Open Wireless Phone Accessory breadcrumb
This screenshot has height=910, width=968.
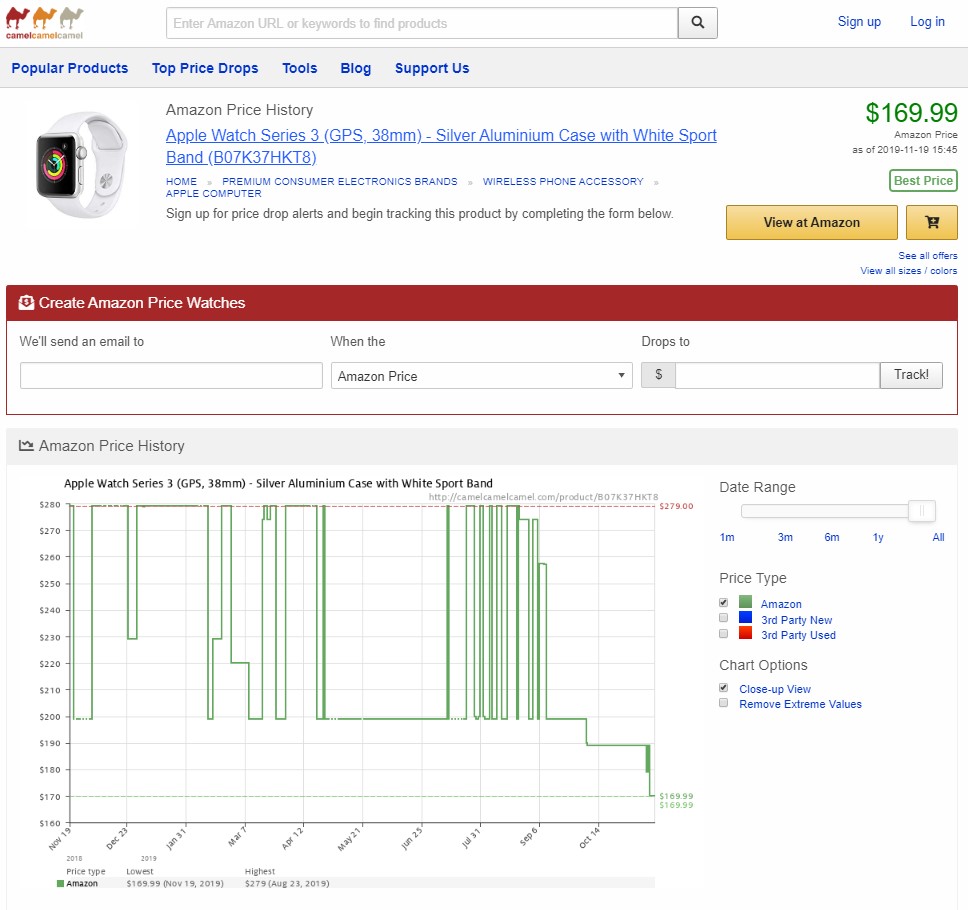coord(563,182)
